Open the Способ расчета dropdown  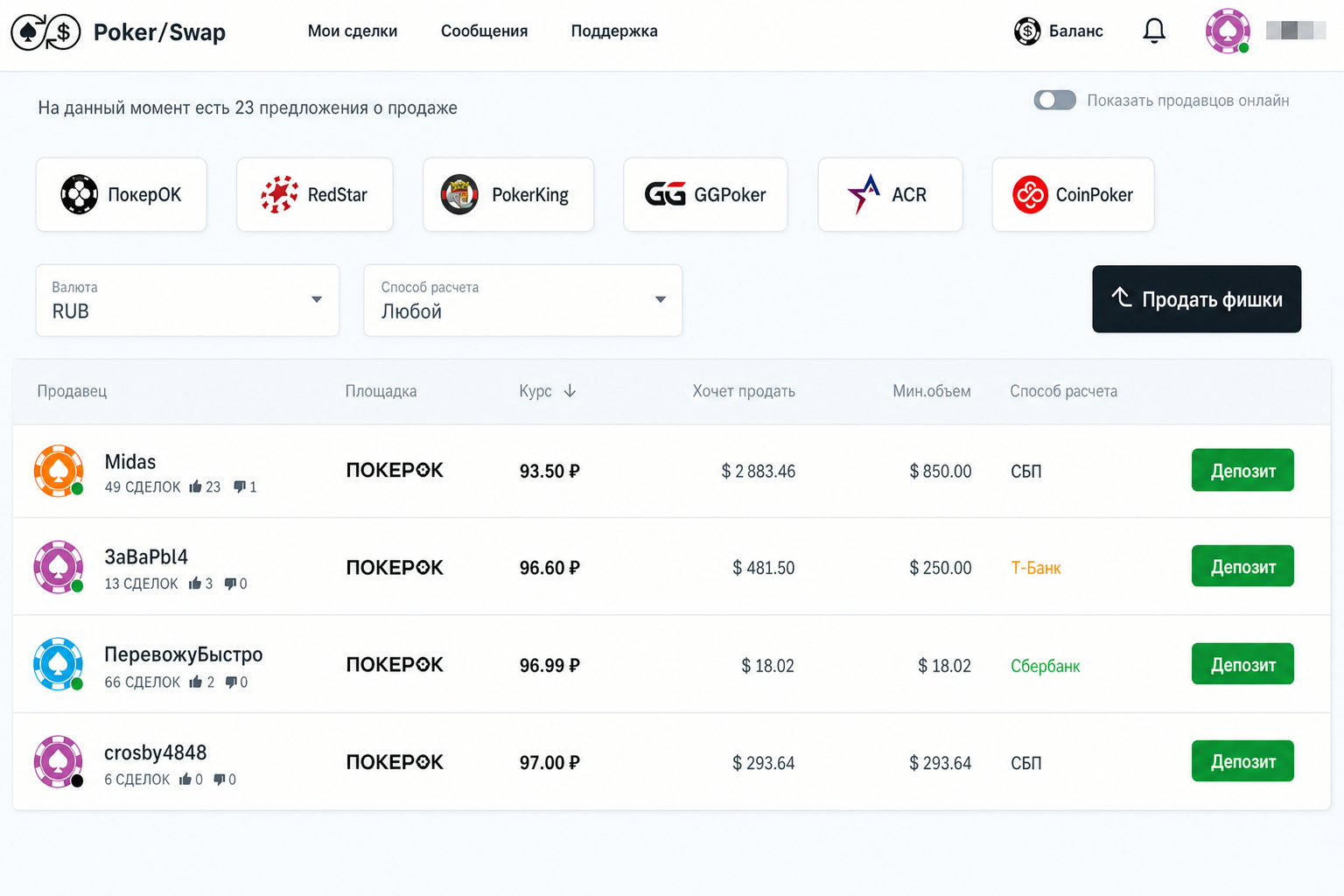pyautogui.click(x=522, y=300)
